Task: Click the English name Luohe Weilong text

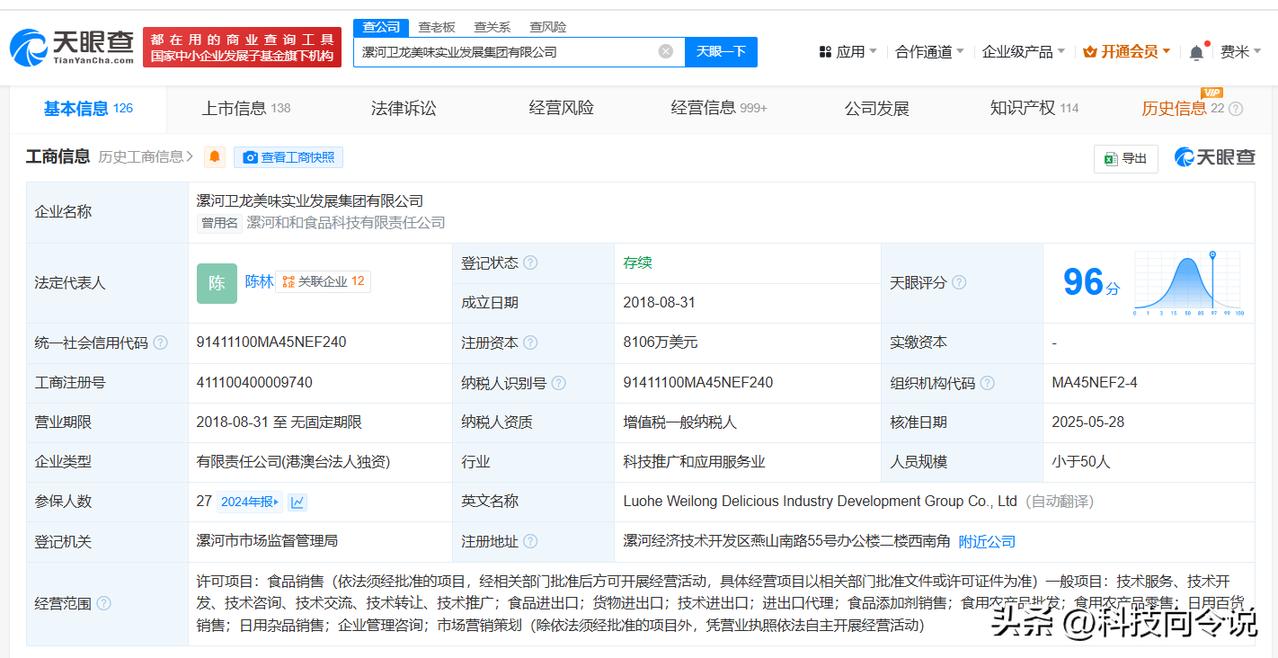Action: pos(819,501)
